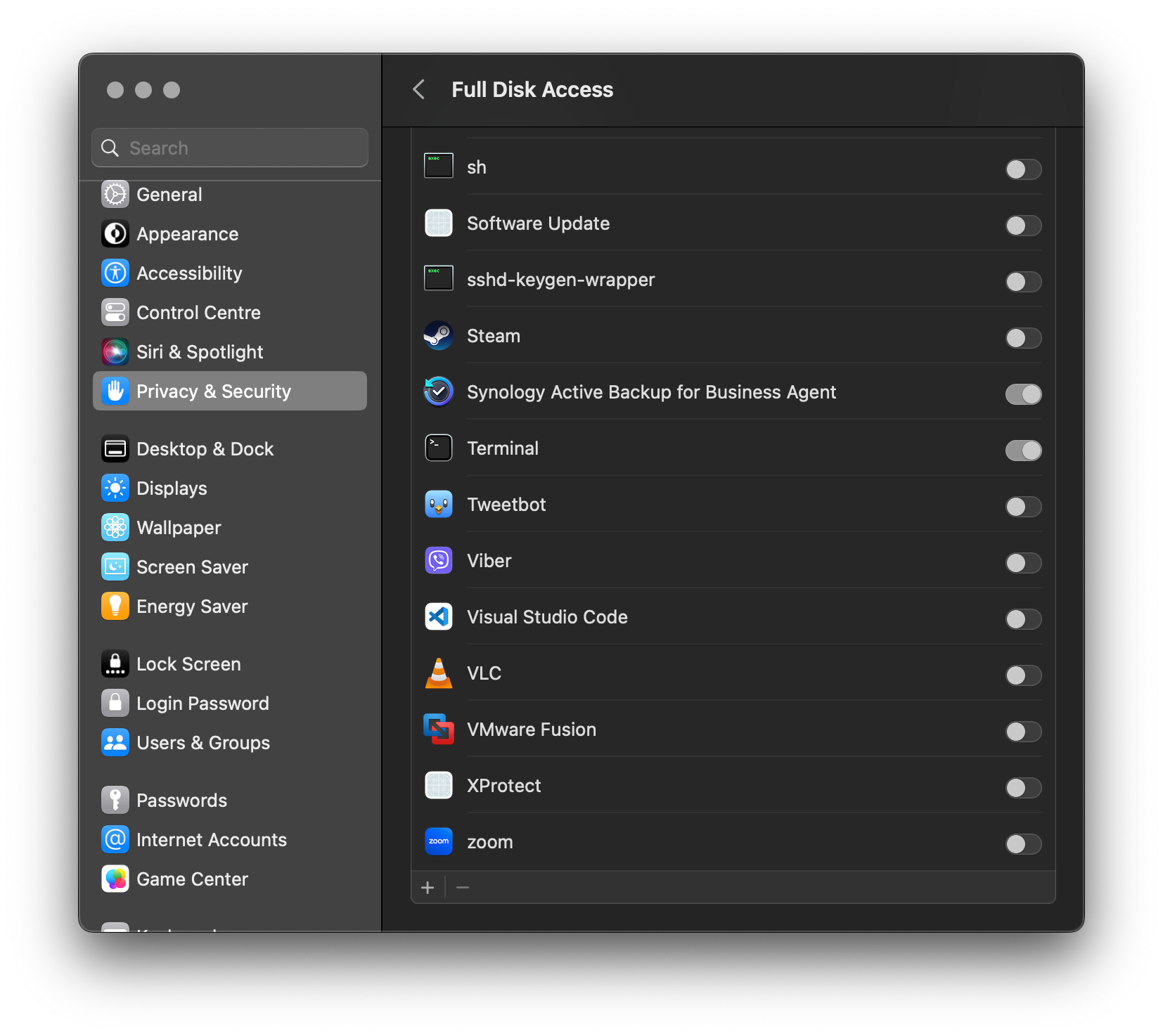1163x1036 pixels.
Task: Select the XProtect row label
Action: pos(504,786)
